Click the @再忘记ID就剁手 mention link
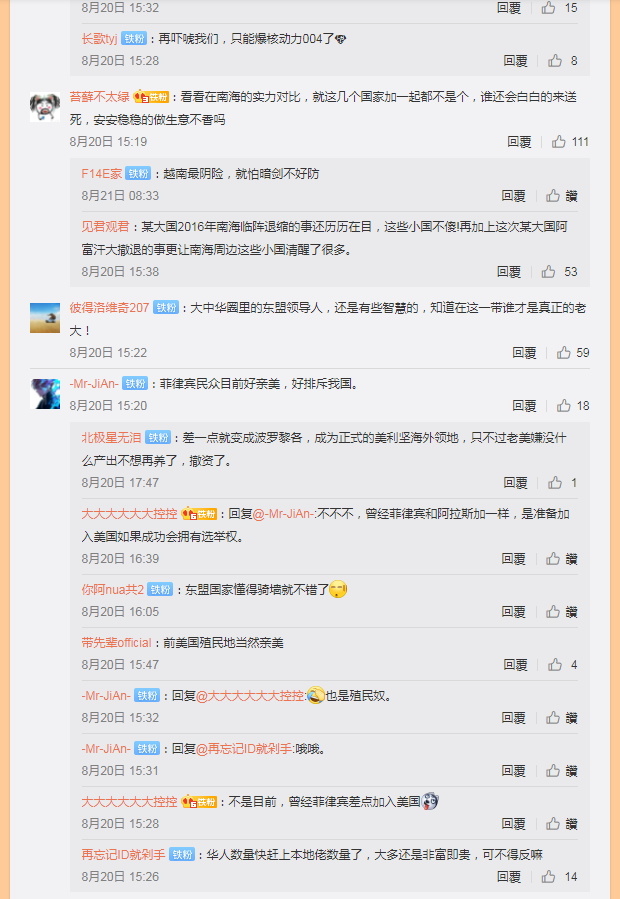This screenshot has width=620, height=899. tap(244, 749)
